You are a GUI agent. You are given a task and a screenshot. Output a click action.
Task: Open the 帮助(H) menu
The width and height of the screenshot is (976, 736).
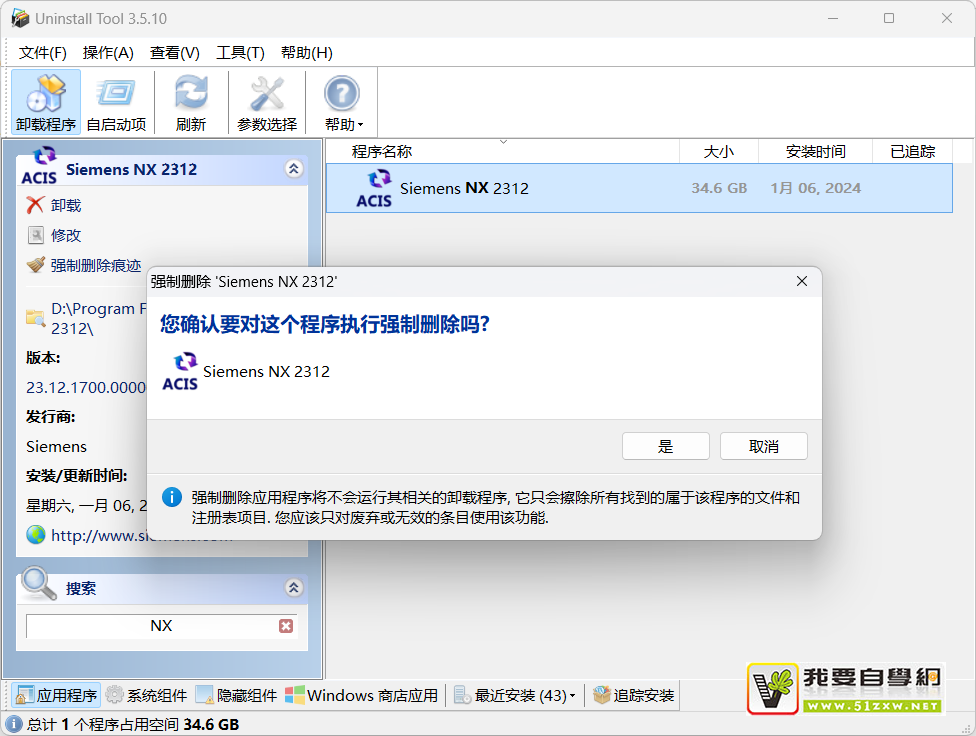pyautogui.click(x=307, y=53)
